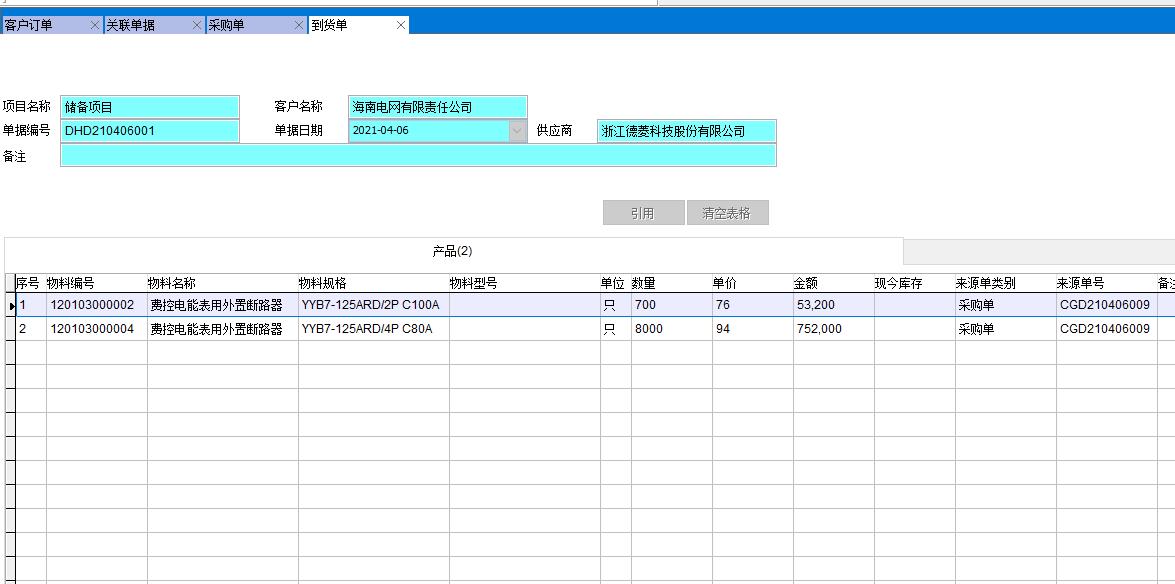
Task: Click the 单据编号 field DHD210406001
Action: pos(150,131)
